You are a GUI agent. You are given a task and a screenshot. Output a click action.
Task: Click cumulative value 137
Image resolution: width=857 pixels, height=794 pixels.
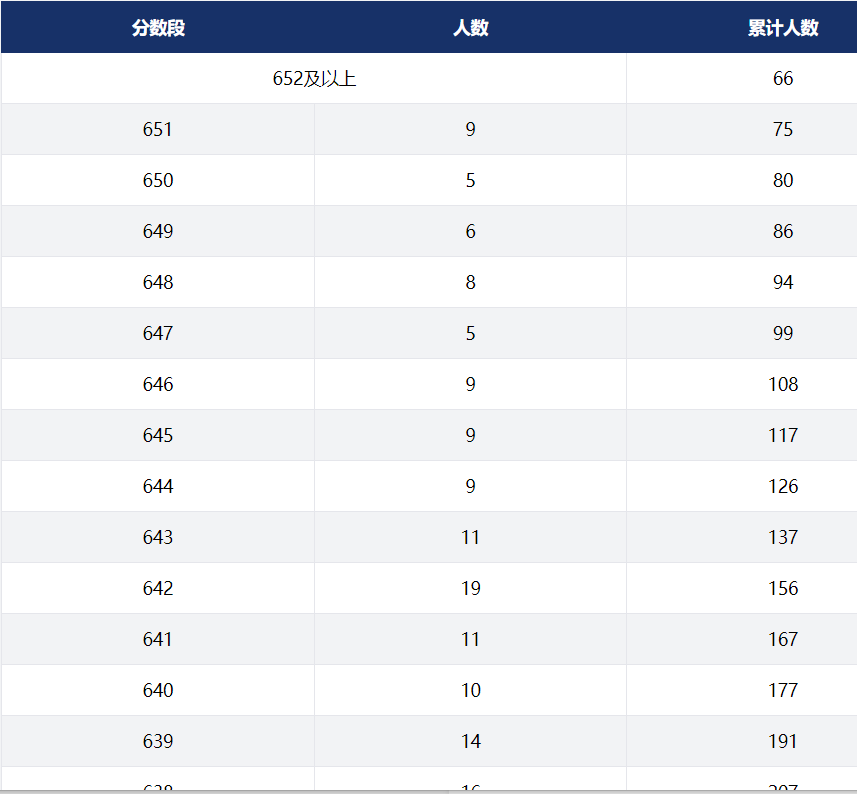coord(783,537)
